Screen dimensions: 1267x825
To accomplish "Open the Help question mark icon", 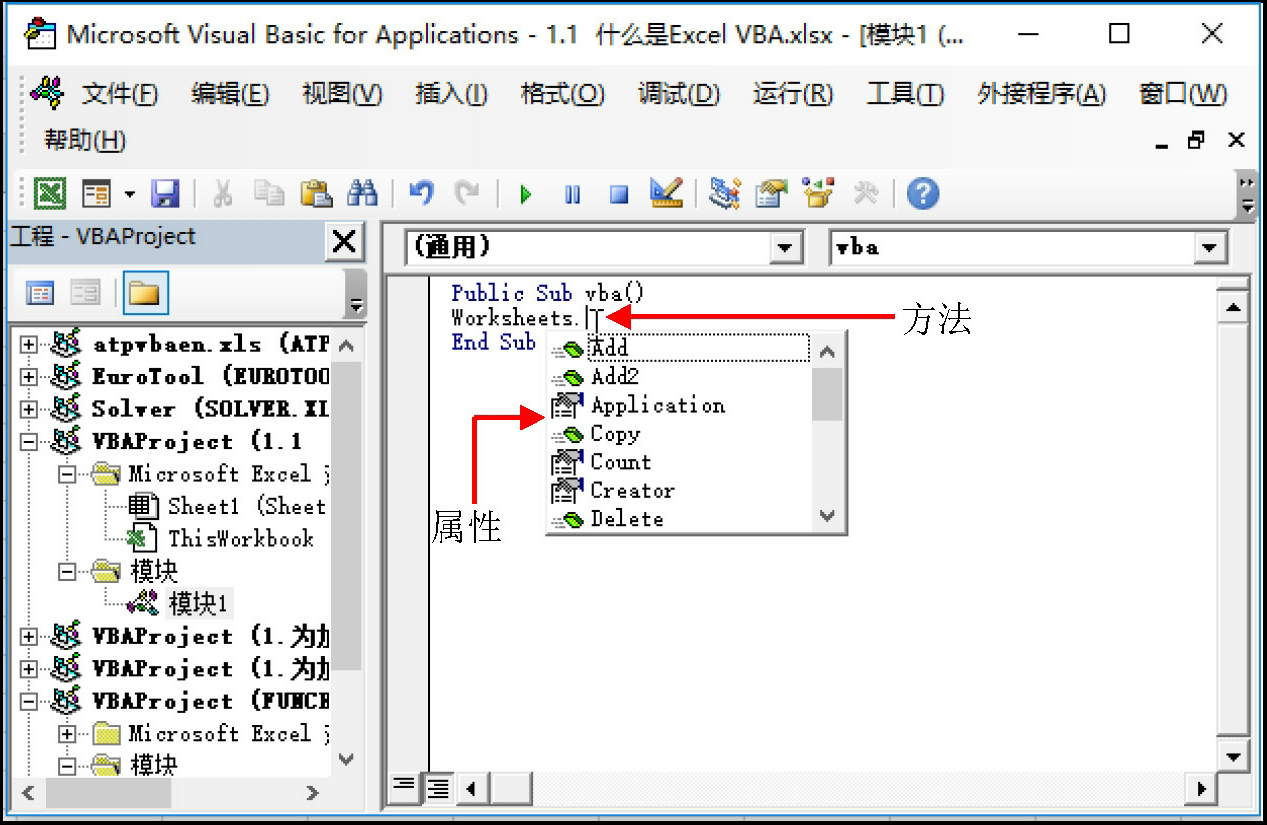I will pos(923,193).
